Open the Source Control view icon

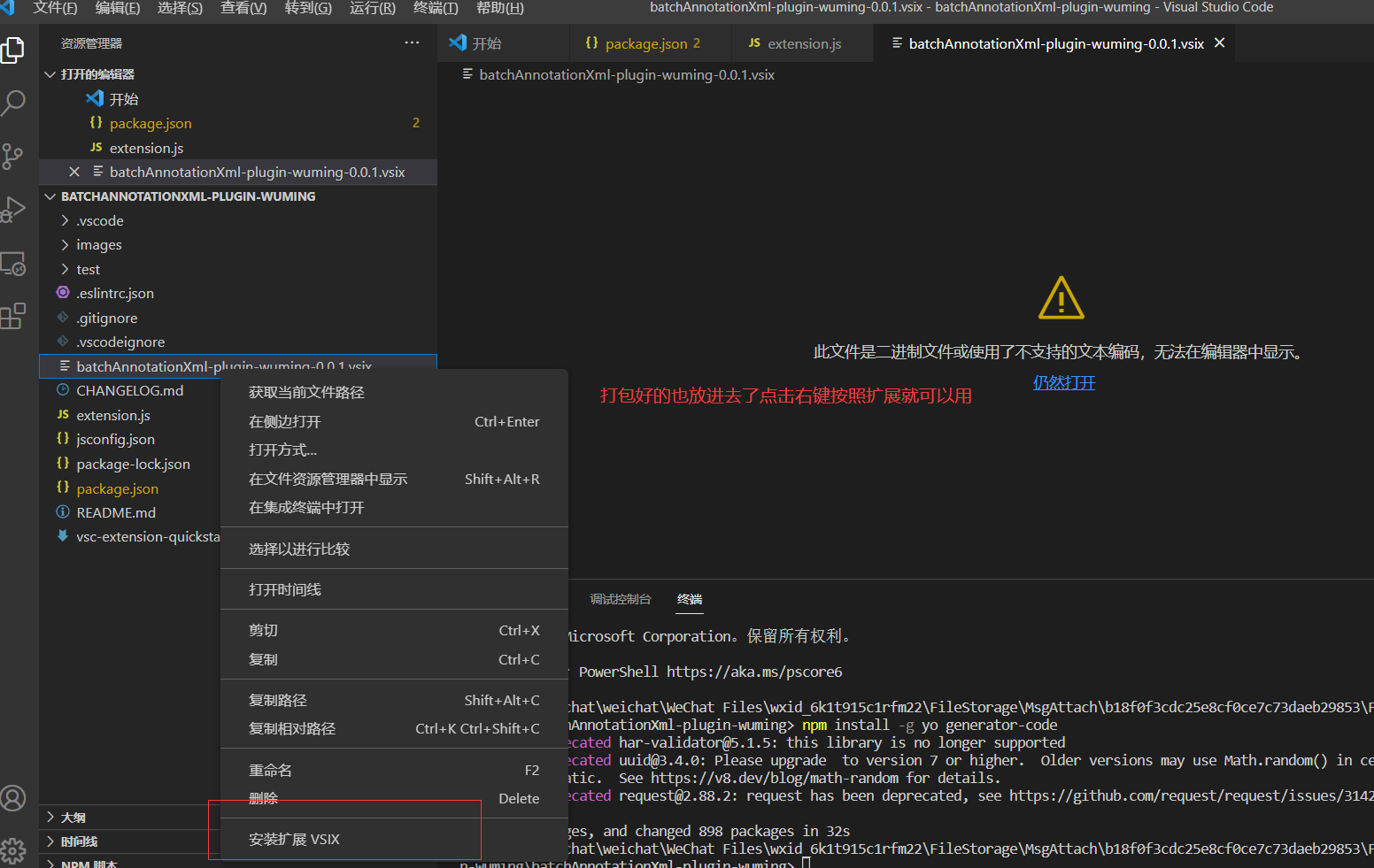13,157
